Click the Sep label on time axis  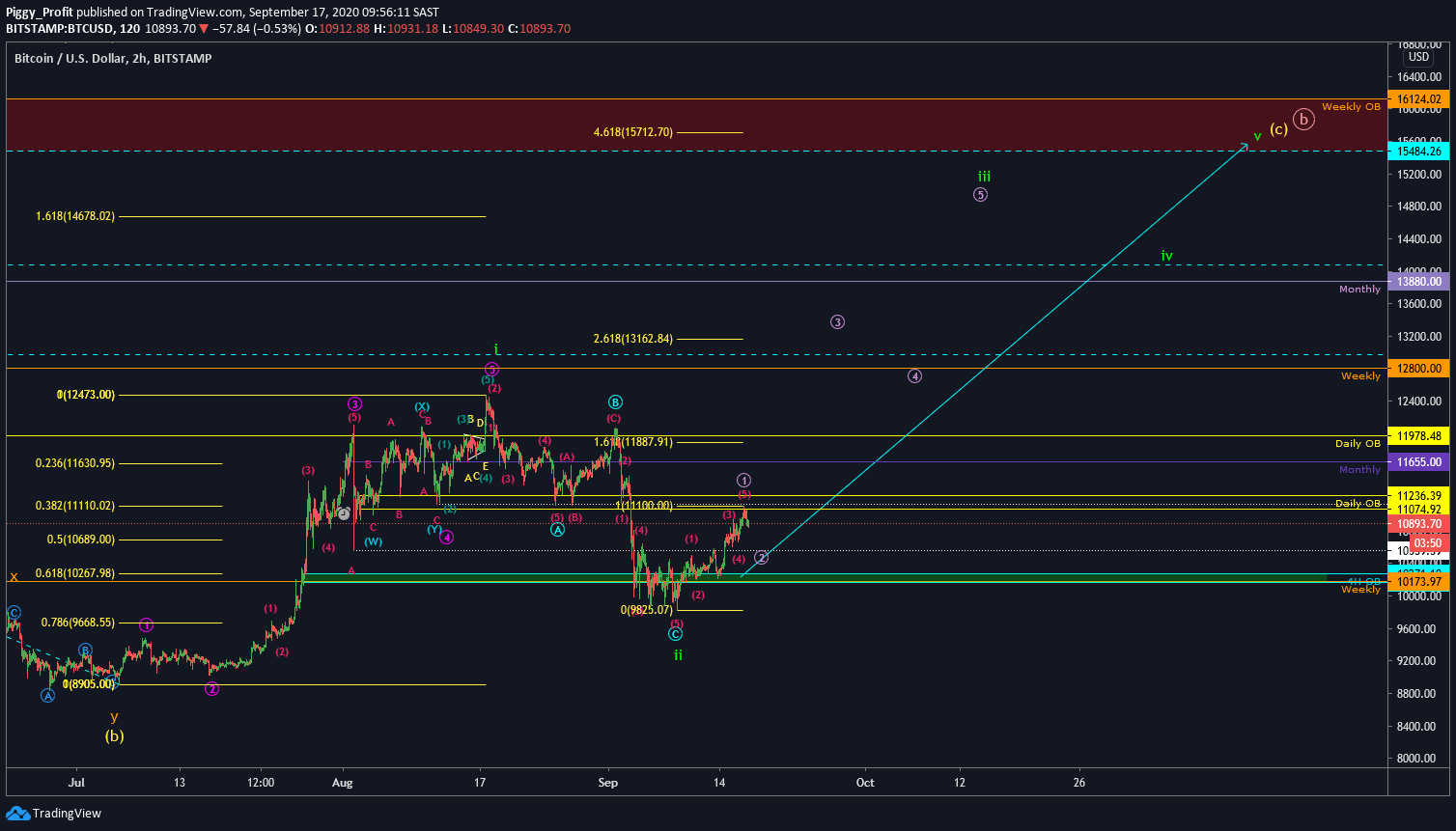pyautogui.click(x=608, y=783)
